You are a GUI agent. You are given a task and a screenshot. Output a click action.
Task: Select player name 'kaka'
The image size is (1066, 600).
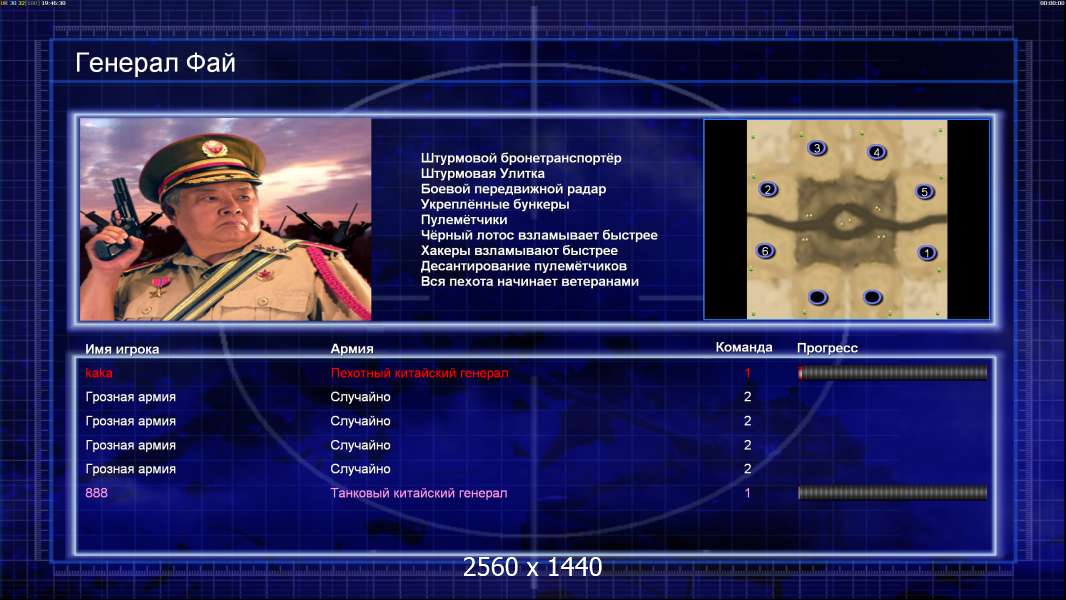click(99, 372)
